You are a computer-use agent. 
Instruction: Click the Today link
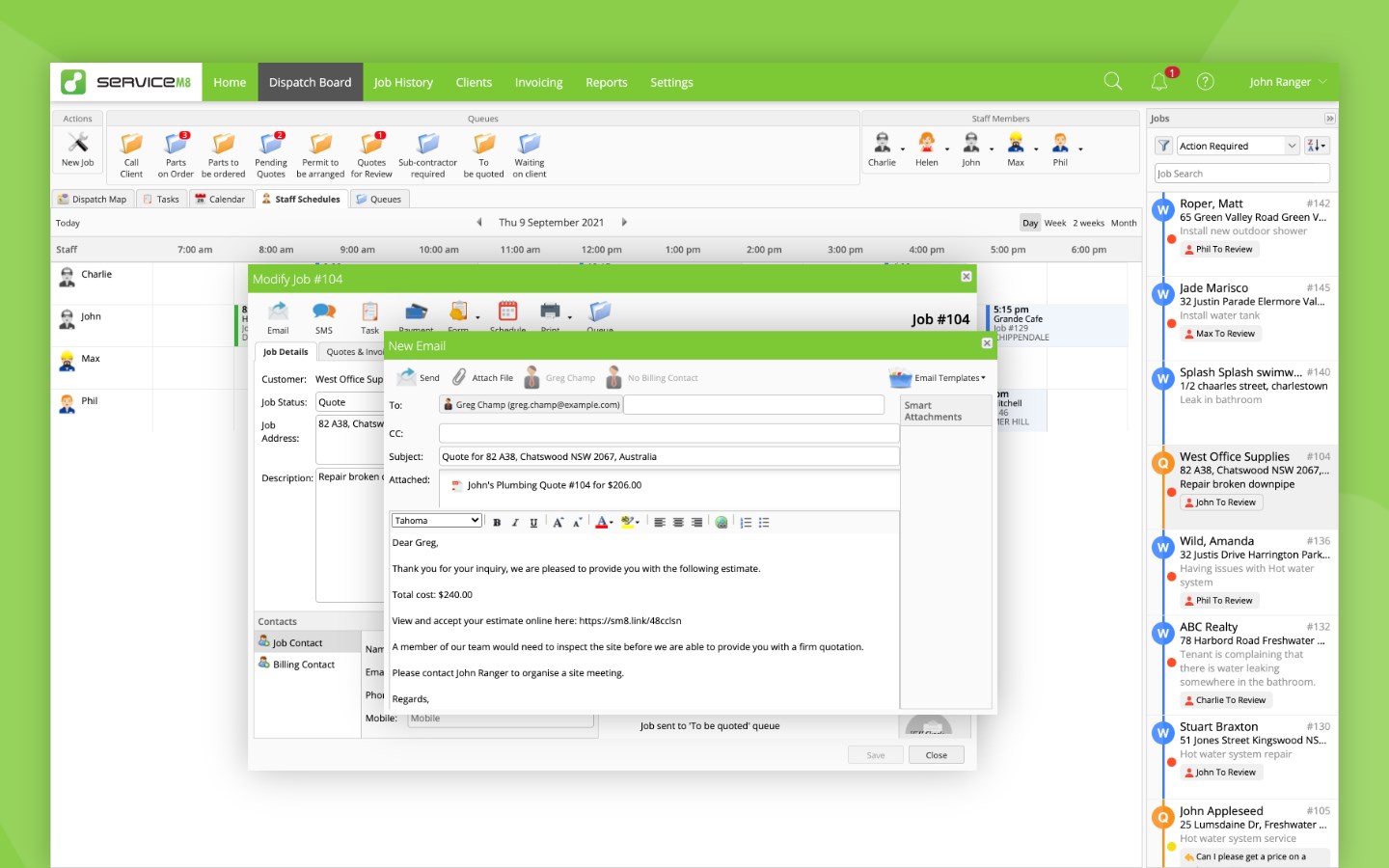click(x=68, y=223)
